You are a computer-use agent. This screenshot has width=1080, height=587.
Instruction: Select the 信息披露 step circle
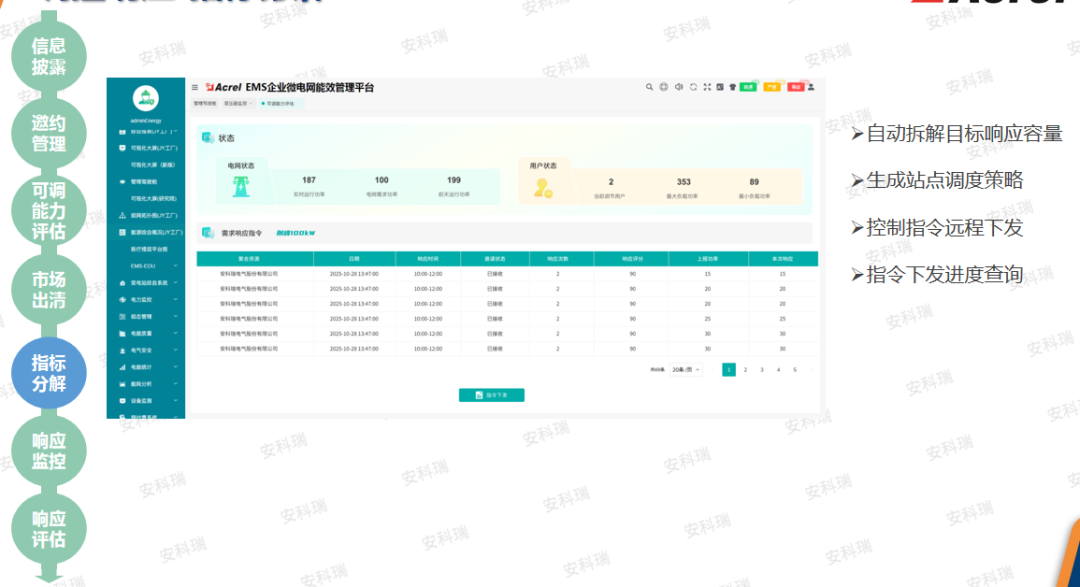(x=49, y=56)
